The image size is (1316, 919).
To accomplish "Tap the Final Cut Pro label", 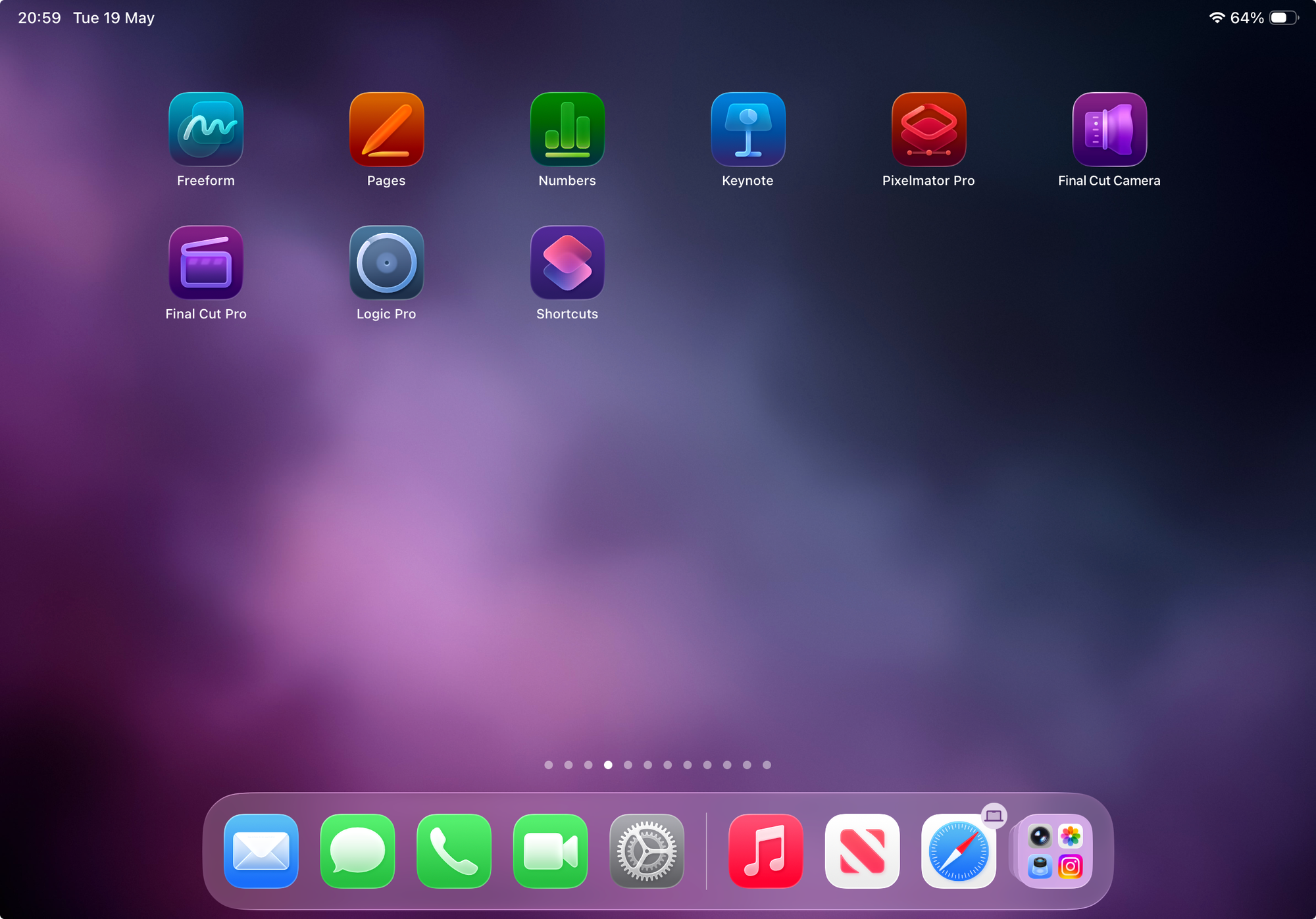I will 206,314.
